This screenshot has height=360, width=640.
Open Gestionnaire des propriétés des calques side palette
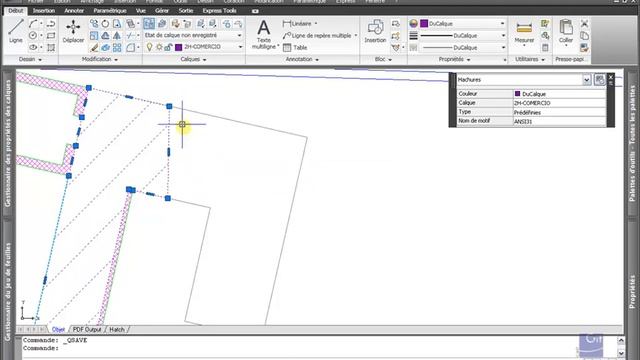tap(8, 143)
